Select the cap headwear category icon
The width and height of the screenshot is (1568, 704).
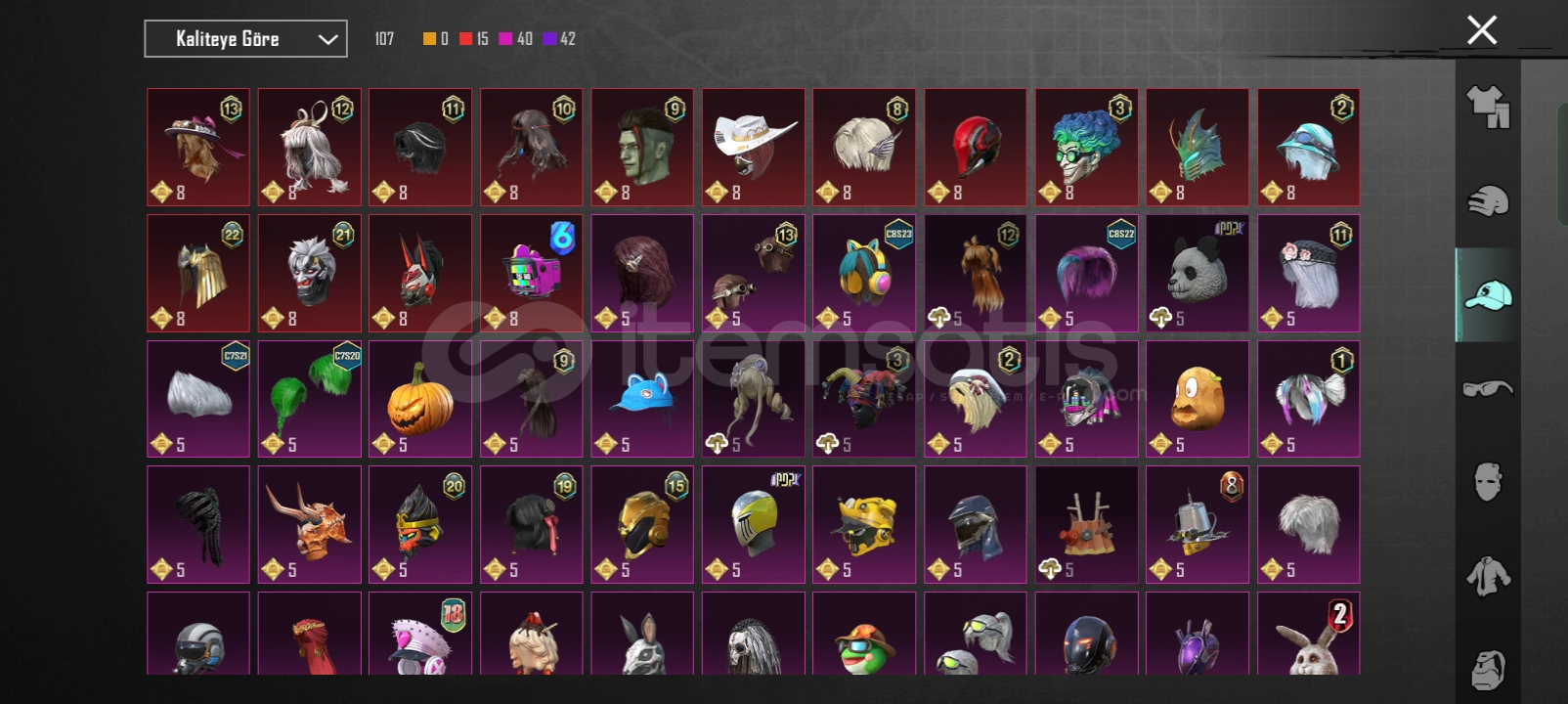1488,294
